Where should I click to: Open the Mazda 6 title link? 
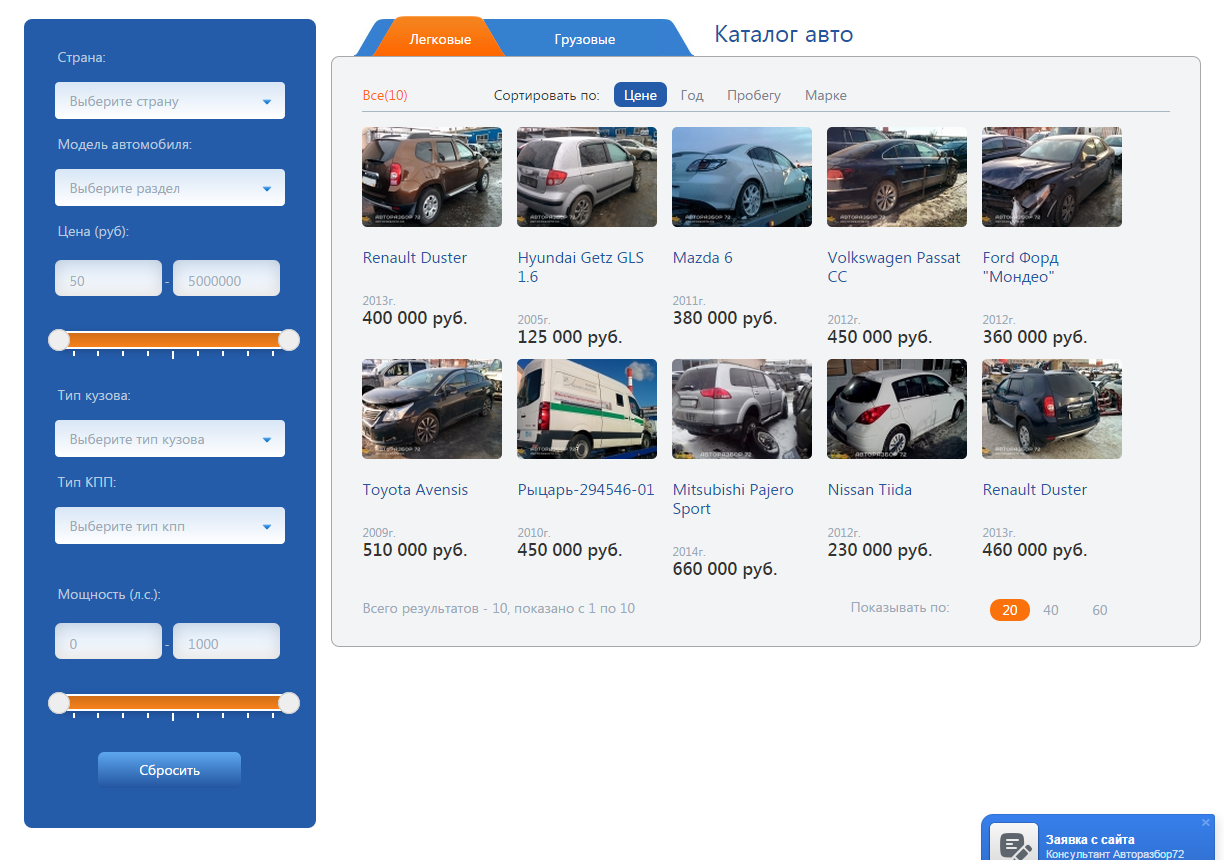pos(703,257)
